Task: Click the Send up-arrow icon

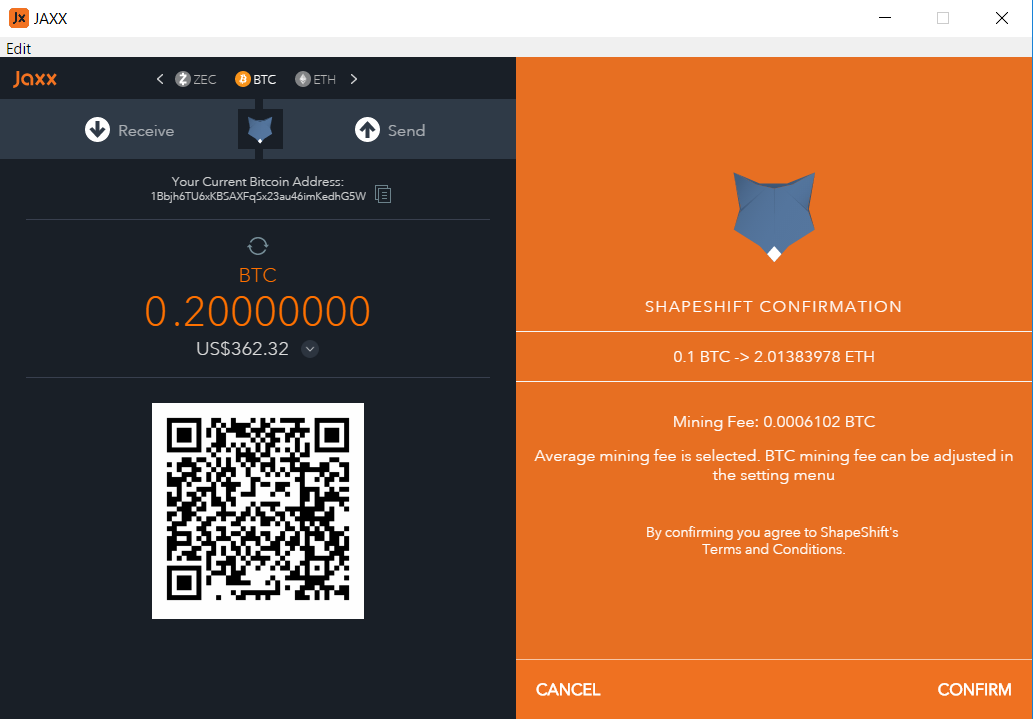Action: [x=368, y=130]
